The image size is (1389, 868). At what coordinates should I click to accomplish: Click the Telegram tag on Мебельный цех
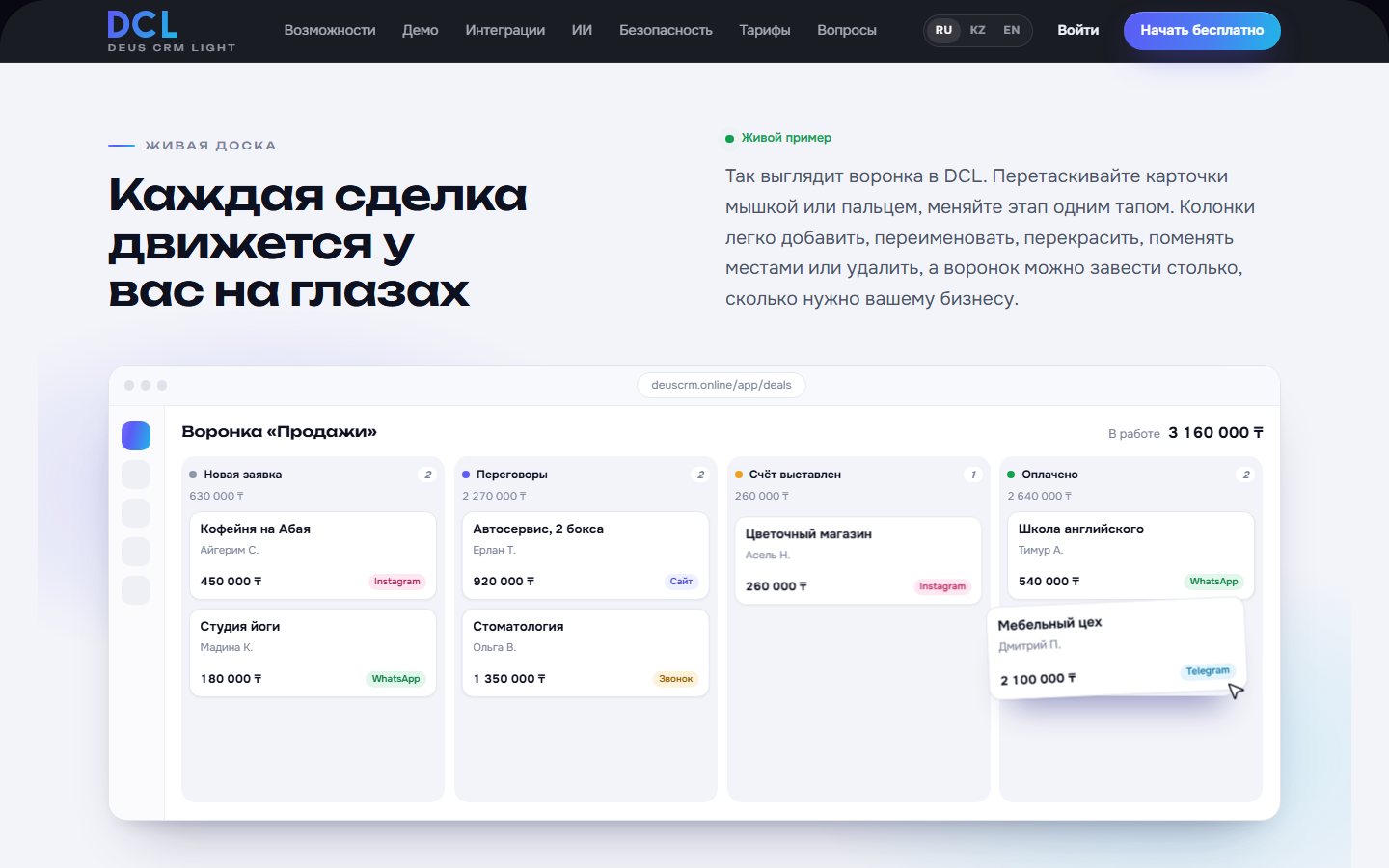(x=1208, y=671)
